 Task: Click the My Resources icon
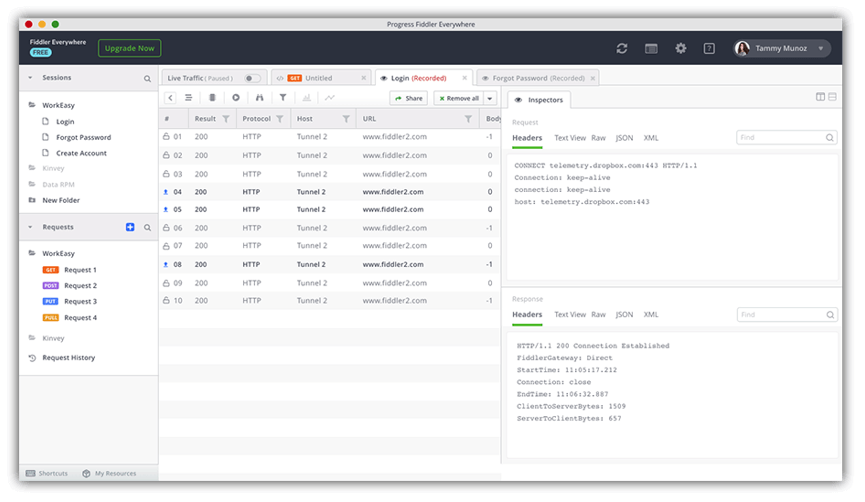coord(86,473)
